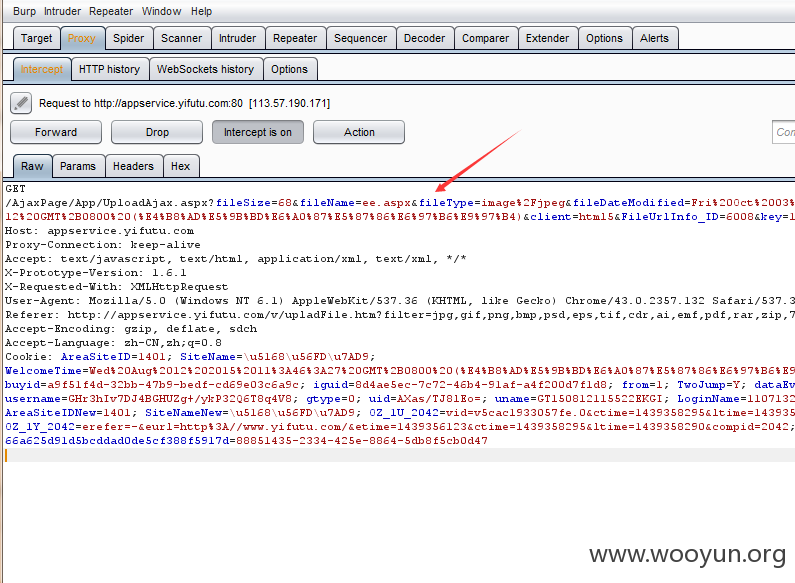Click the WelcomeTime cookie line
Image resolution: width=795 pixels, height=583 pixels.
(x=400, y=371)
